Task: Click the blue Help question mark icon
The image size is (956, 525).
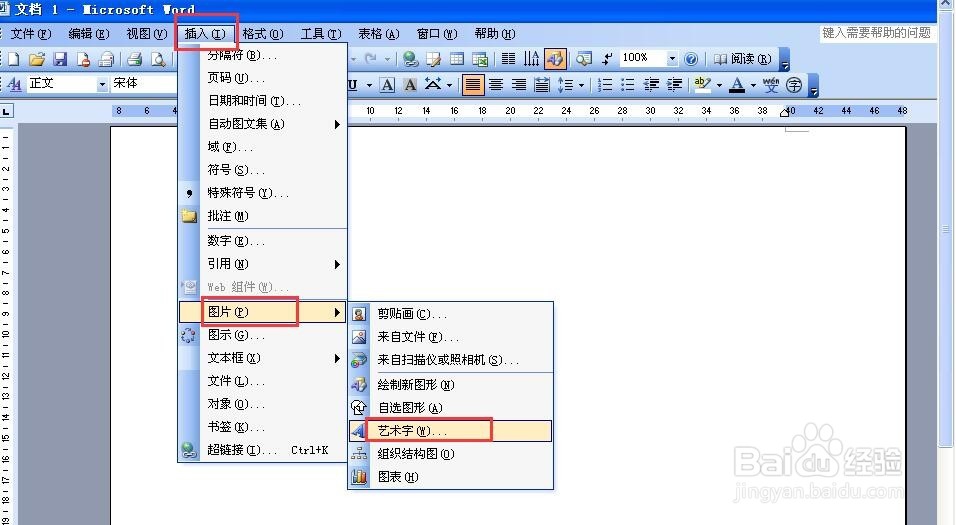Action: point(691,59)
